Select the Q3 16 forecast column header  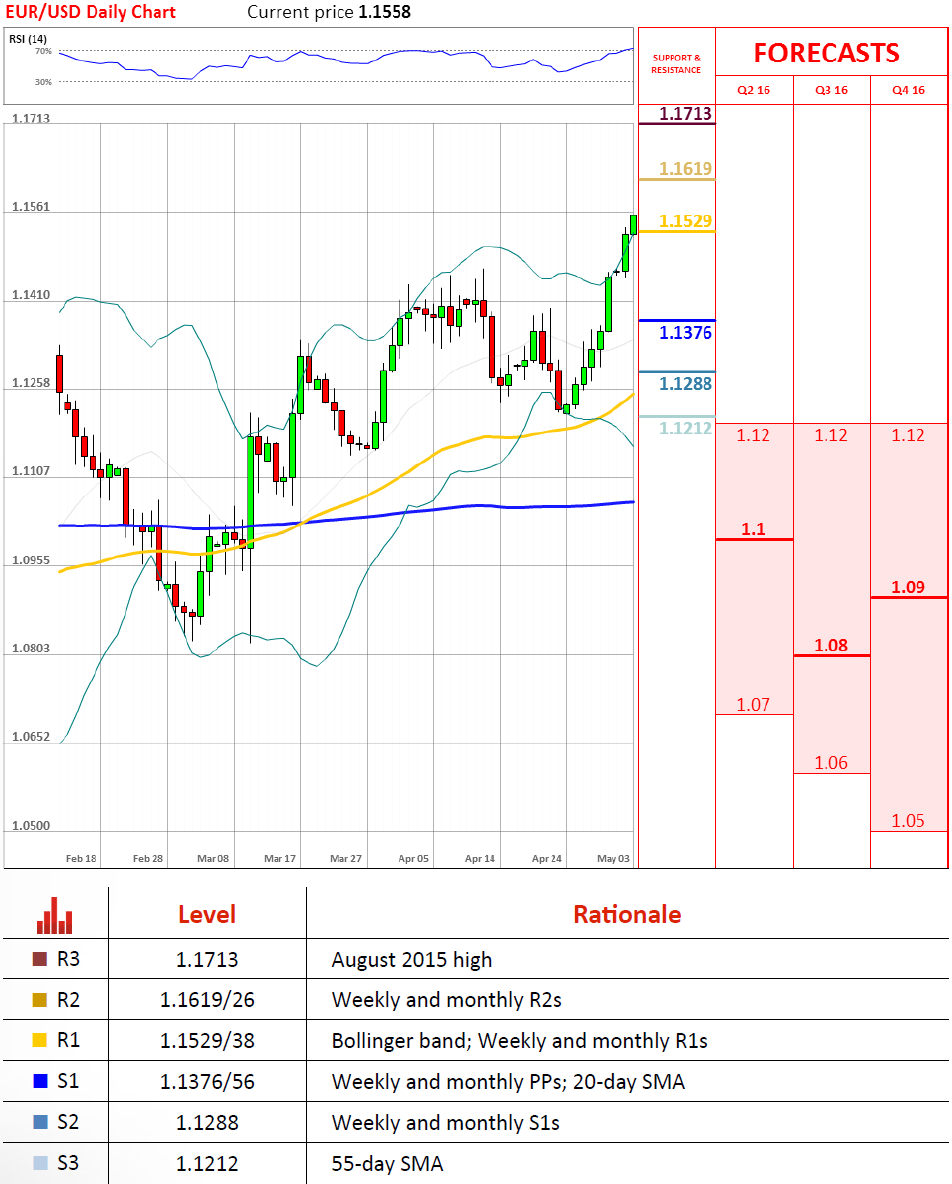point(831,90)
